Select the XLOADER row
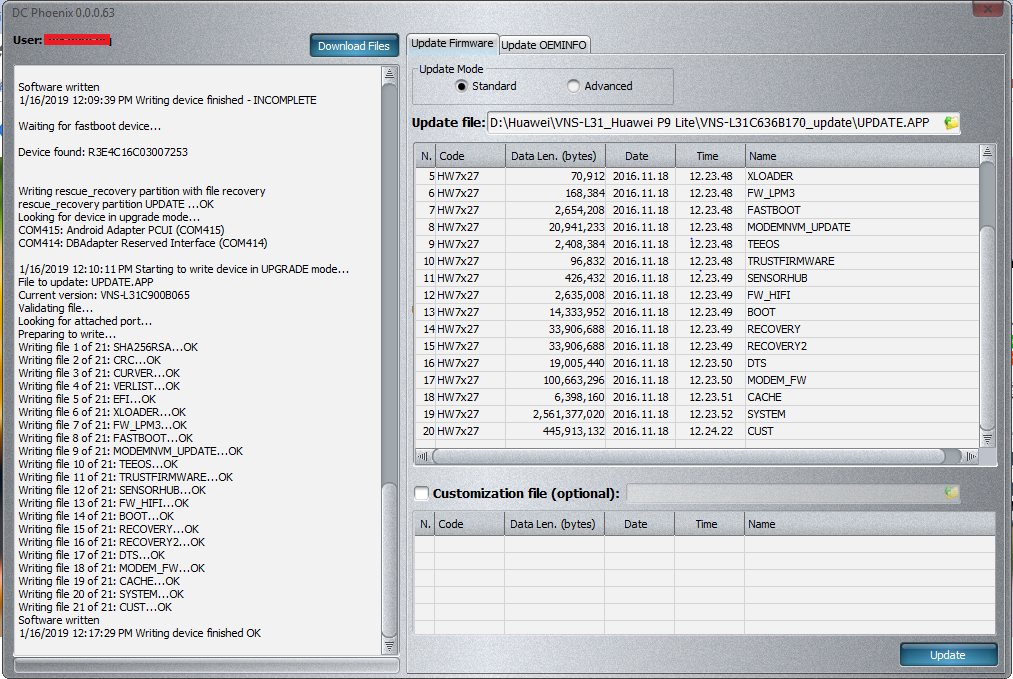Image resolution: width=1013 pixels, height=679 pixels. [698, 176]
